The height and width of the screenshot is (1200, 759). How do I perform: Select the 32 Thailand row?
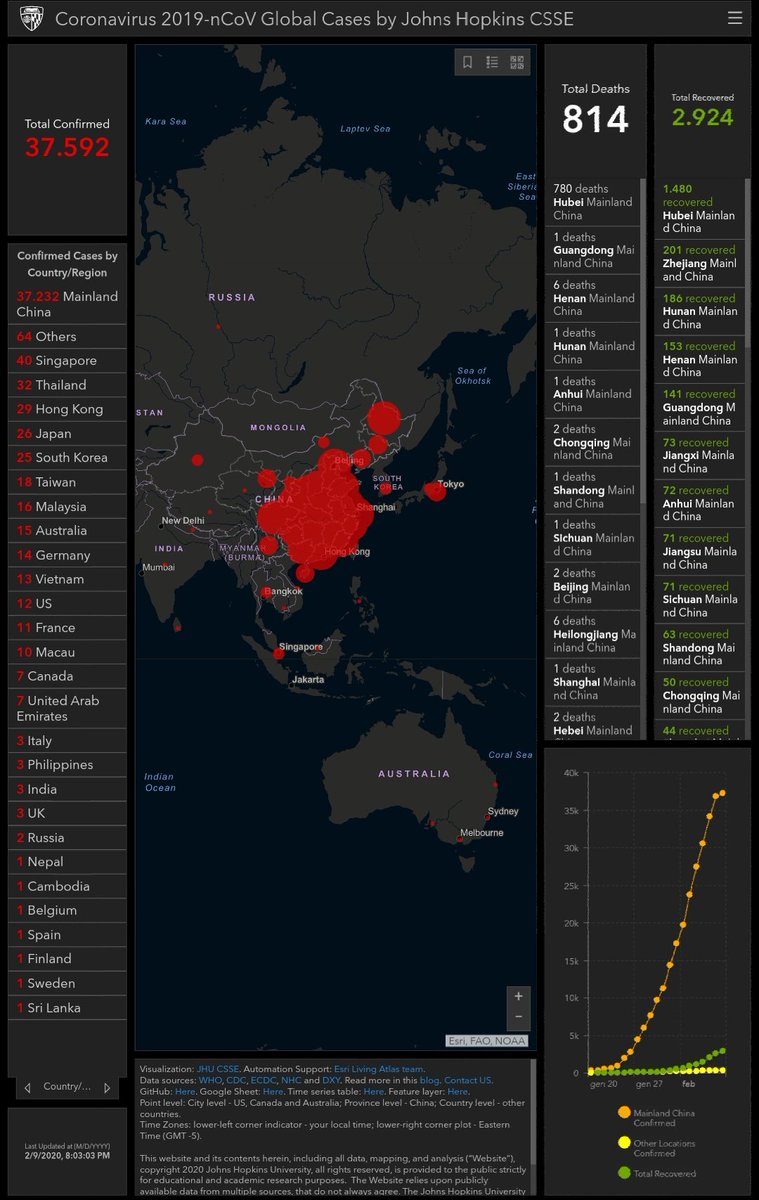[x=67, y=385]
